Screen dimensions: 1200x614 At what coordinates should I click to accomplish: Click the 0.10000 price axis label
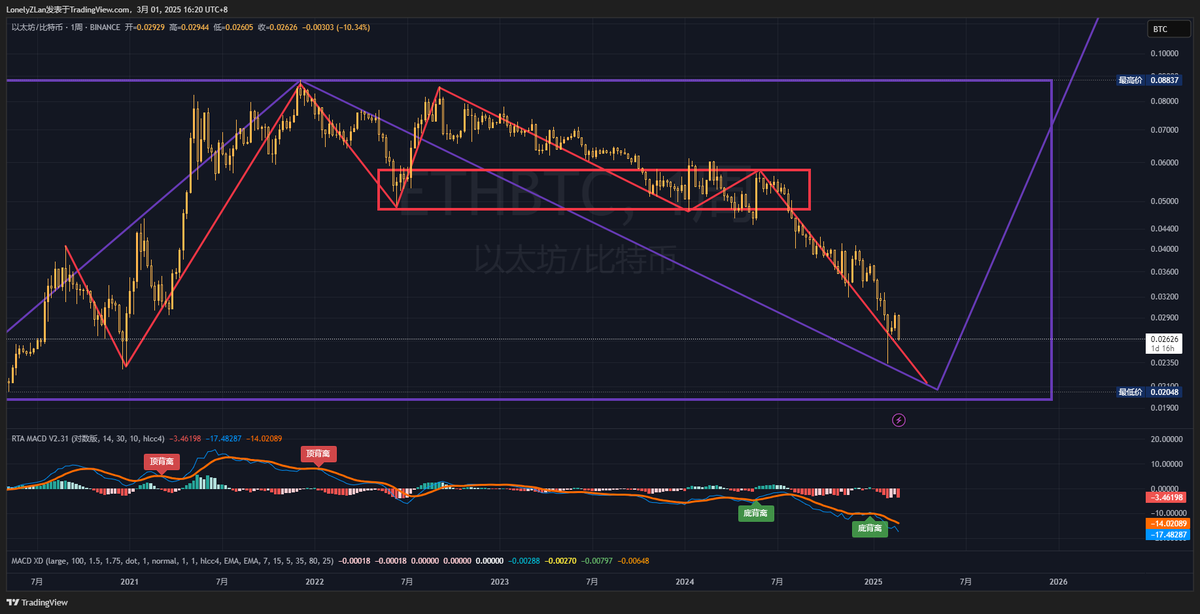coord(1166,54)
